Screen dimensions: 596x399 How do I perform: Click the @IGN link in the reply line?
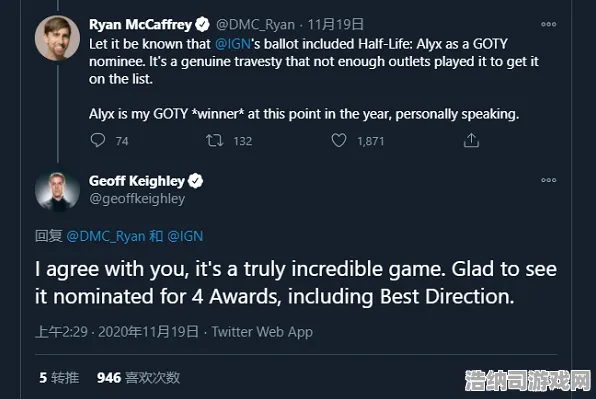click(x=185, y=236)
